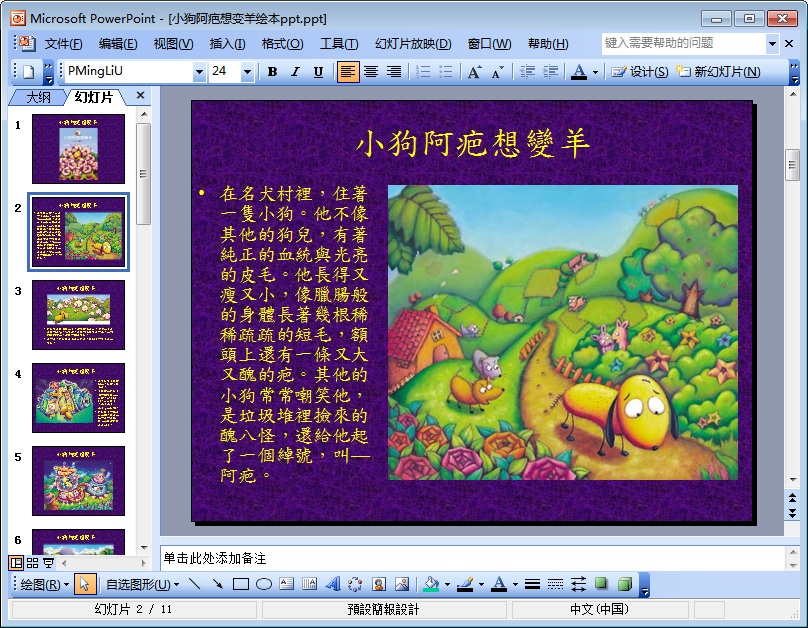Insert clip art
Viewport: 808px width, 628px height.
[x=379, y=584]
